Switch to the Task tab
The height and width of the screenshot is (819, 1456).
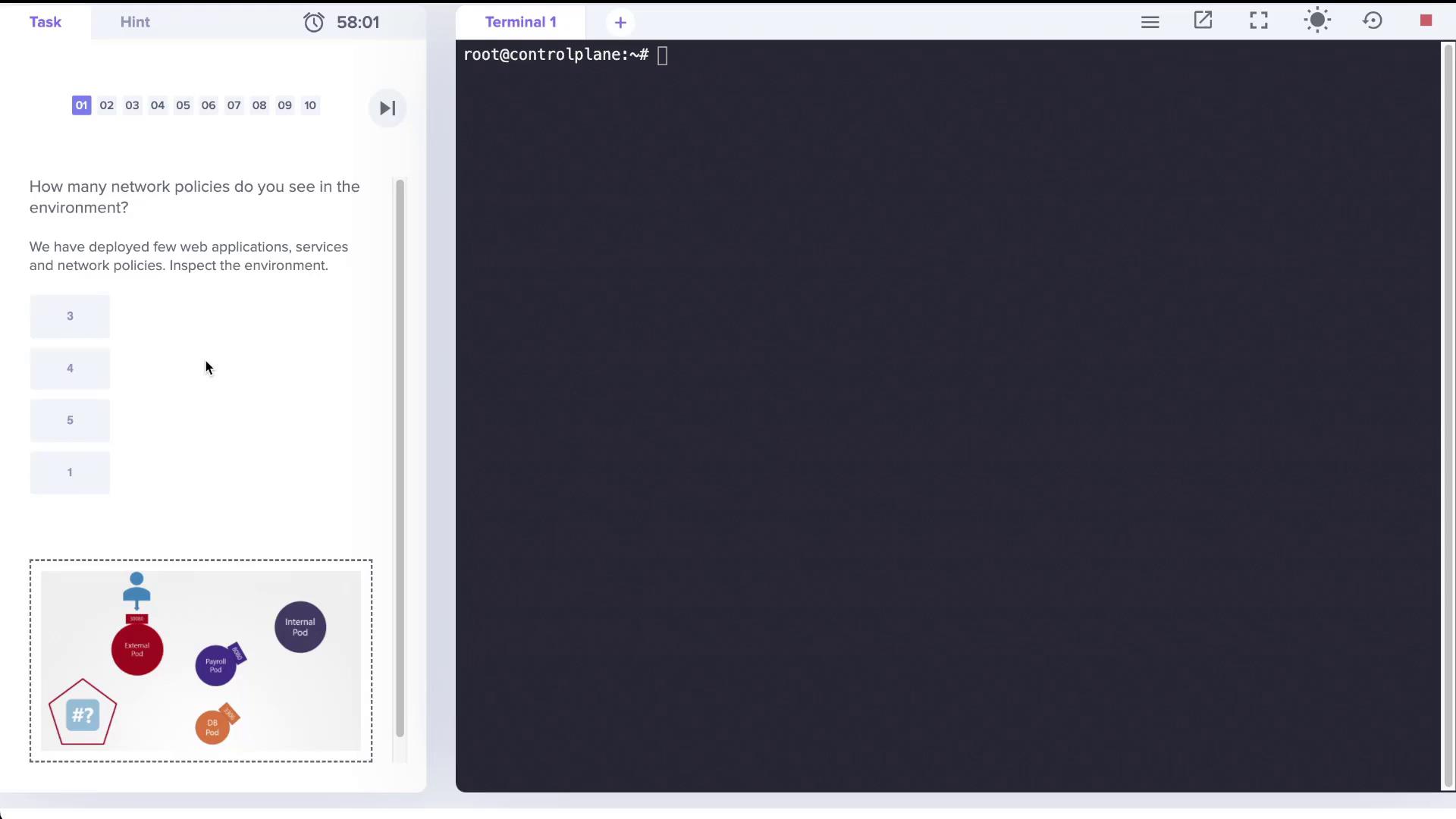(45, 22)
